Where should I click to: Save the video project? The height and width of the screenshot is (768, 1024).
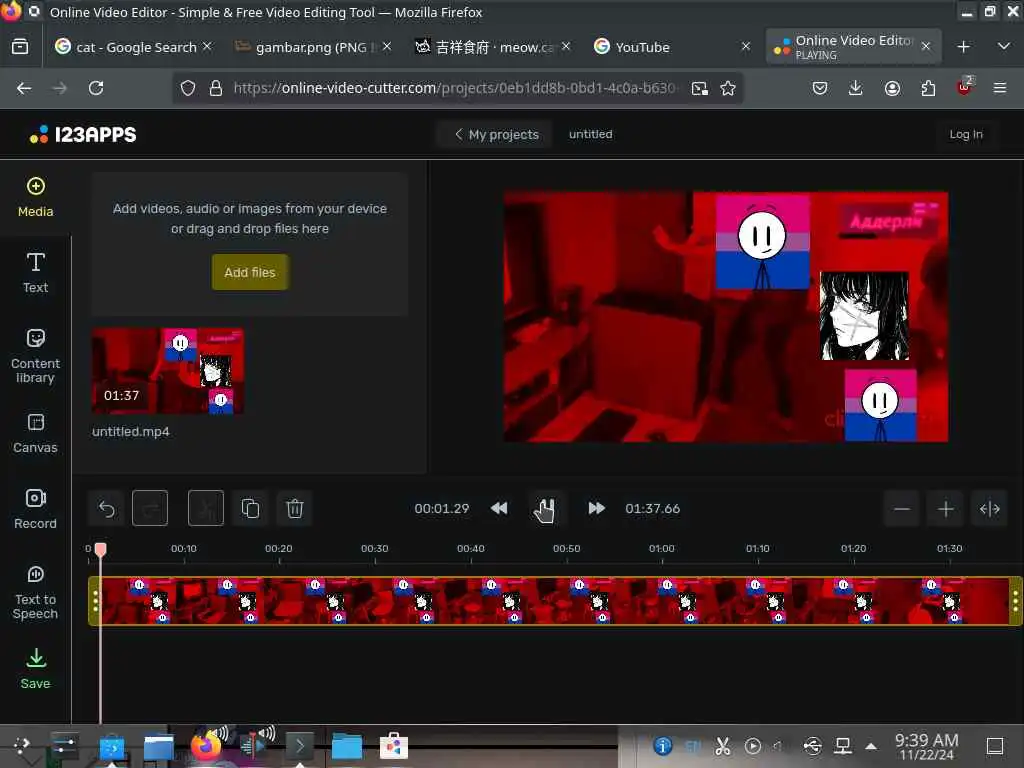(x=35, y=669)
